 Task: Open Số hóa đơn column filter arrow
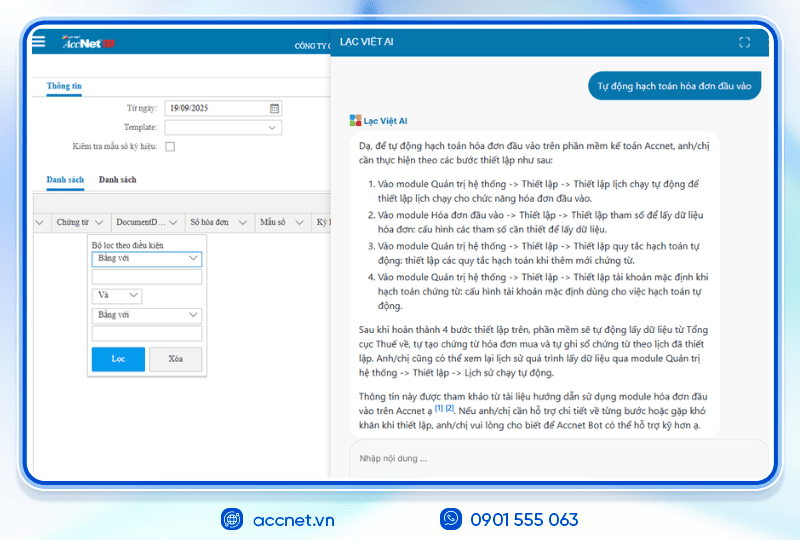click(x=243, y=223)
